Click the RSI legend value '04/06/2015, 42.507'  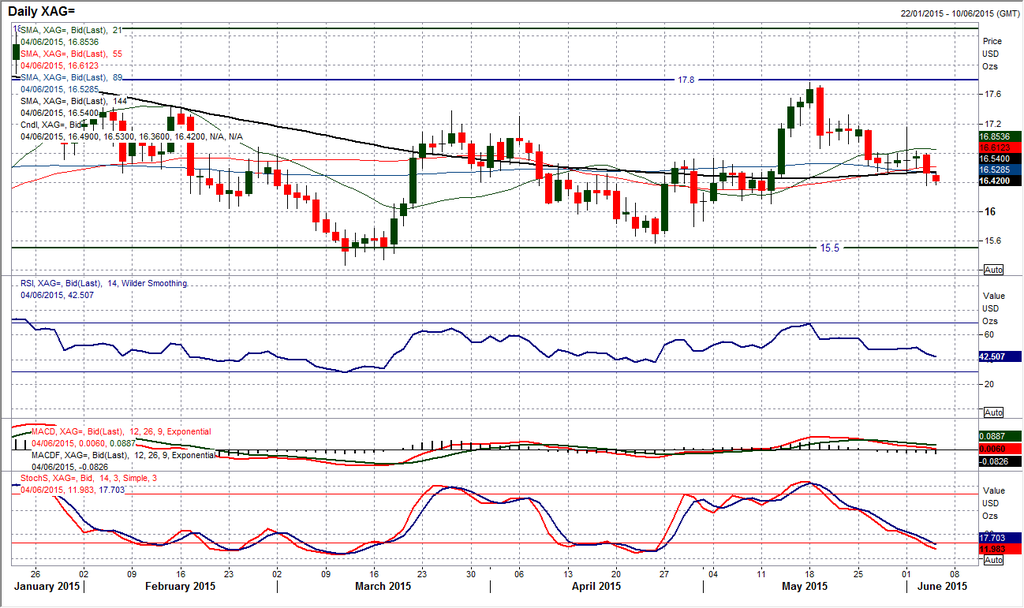pyautogui.click(x=57, y=295)
